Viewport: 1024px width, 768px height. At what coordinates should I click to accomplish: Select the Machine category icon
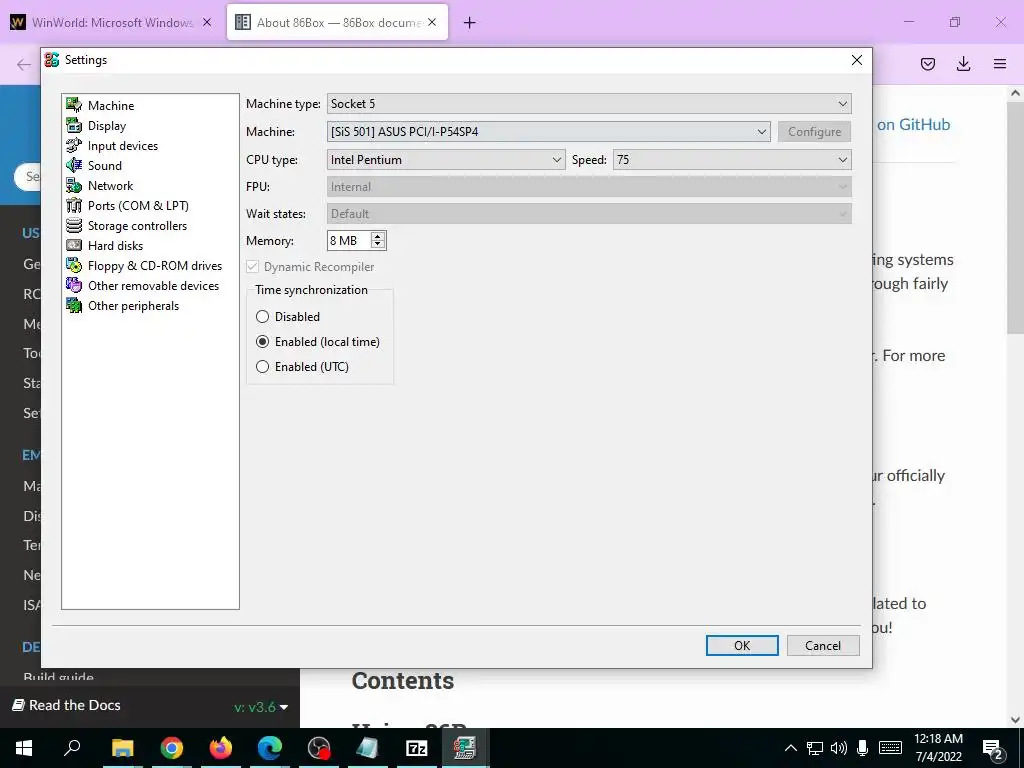pyautogui.click(x=74, y=105)
